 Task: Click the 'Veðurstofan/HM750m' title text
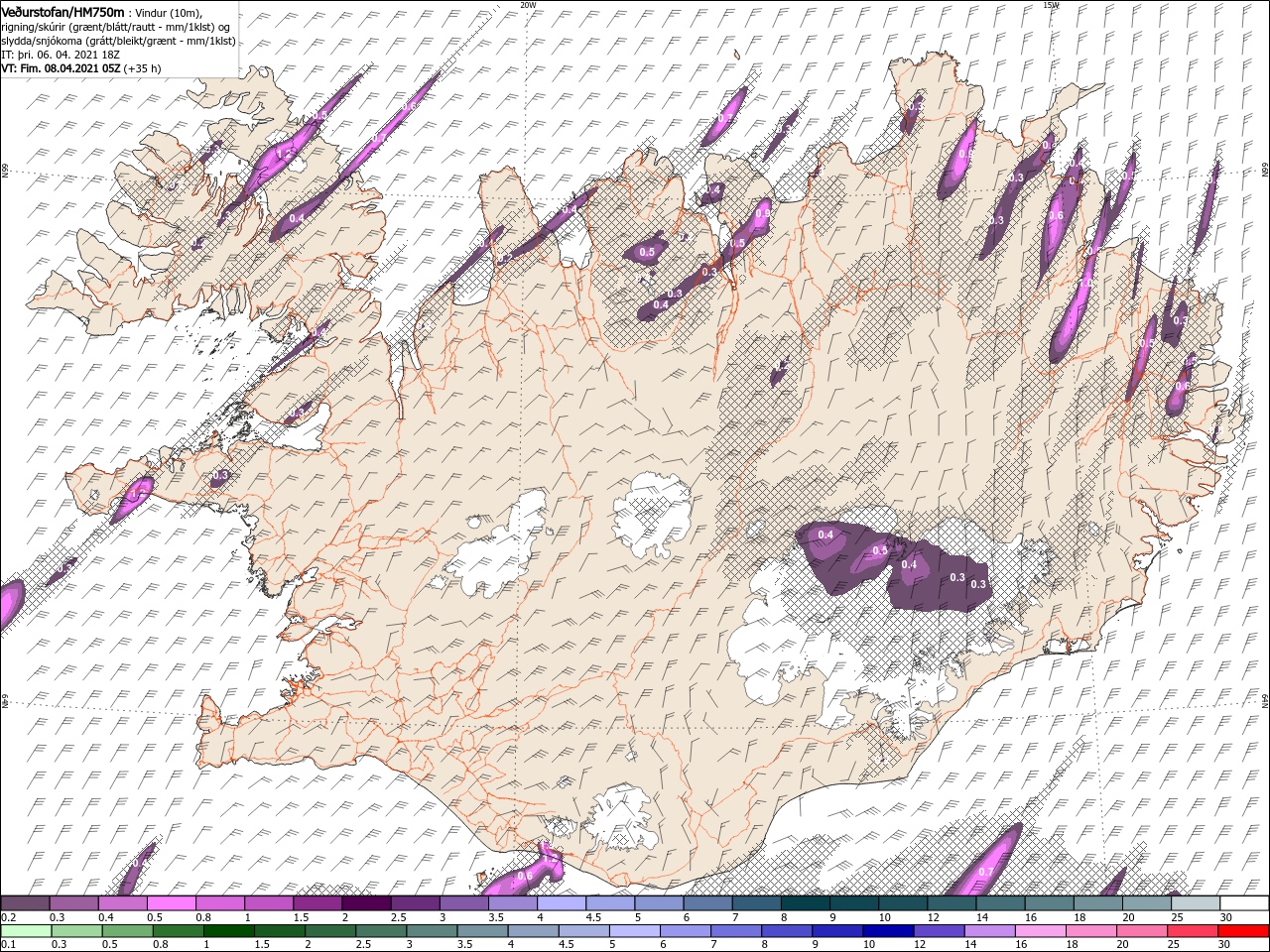coord(63,11)
